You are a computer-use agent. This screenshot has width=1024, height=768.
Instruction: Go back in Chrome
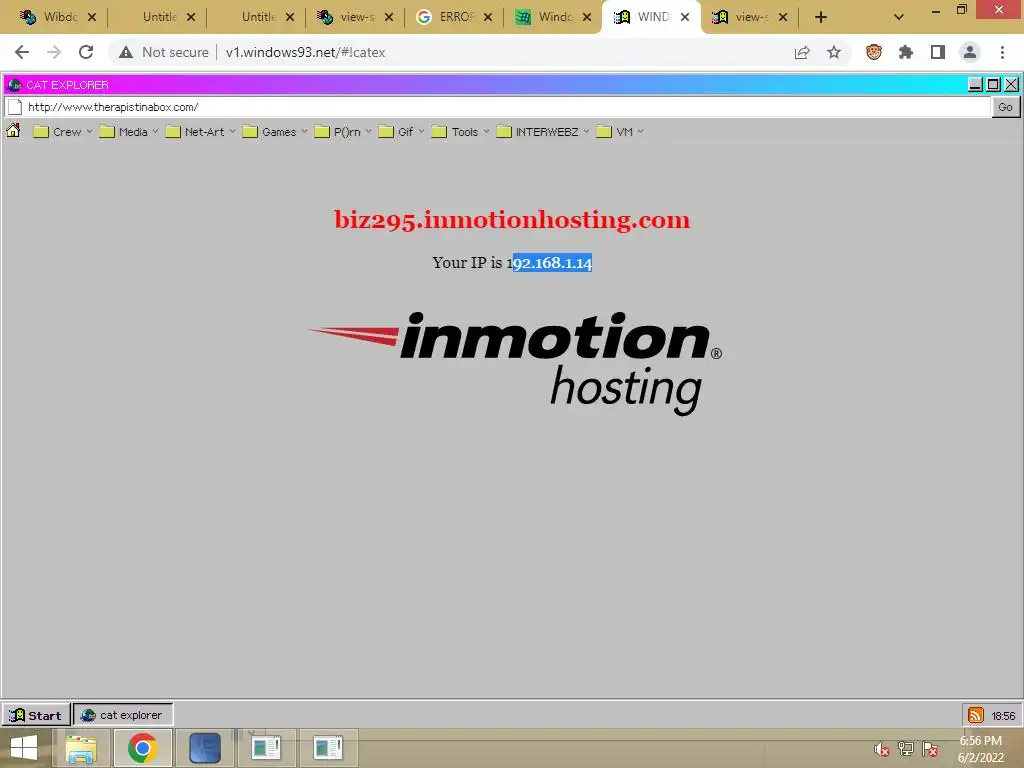click(22, 52)
